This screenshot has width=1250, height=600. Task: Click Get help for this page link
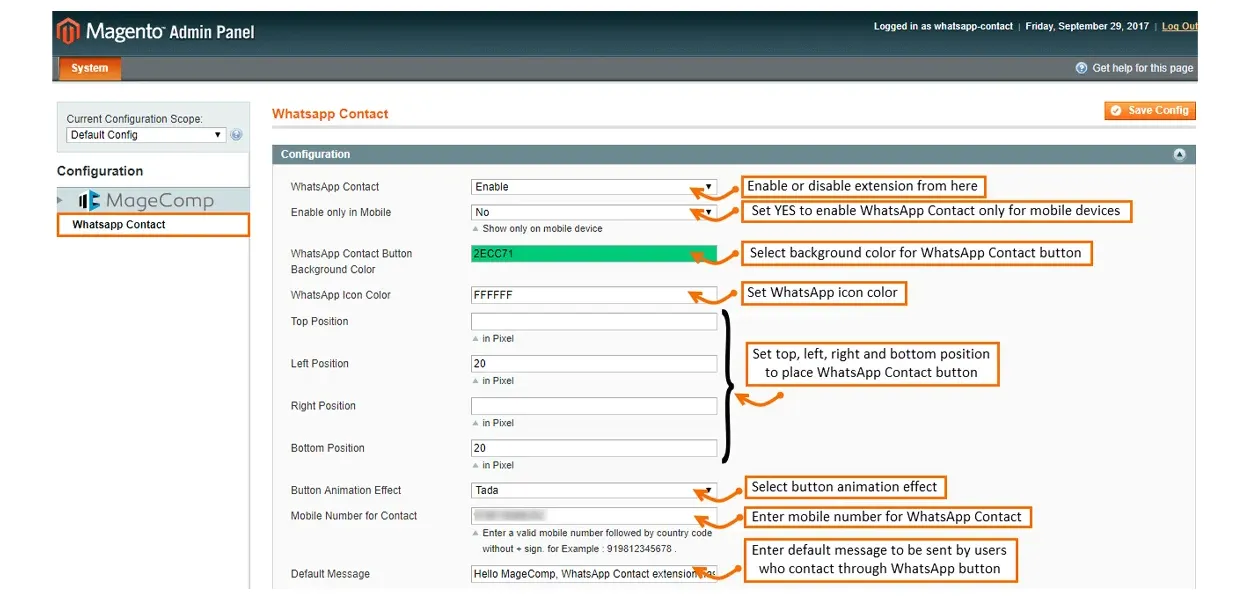pos(1142,68)
